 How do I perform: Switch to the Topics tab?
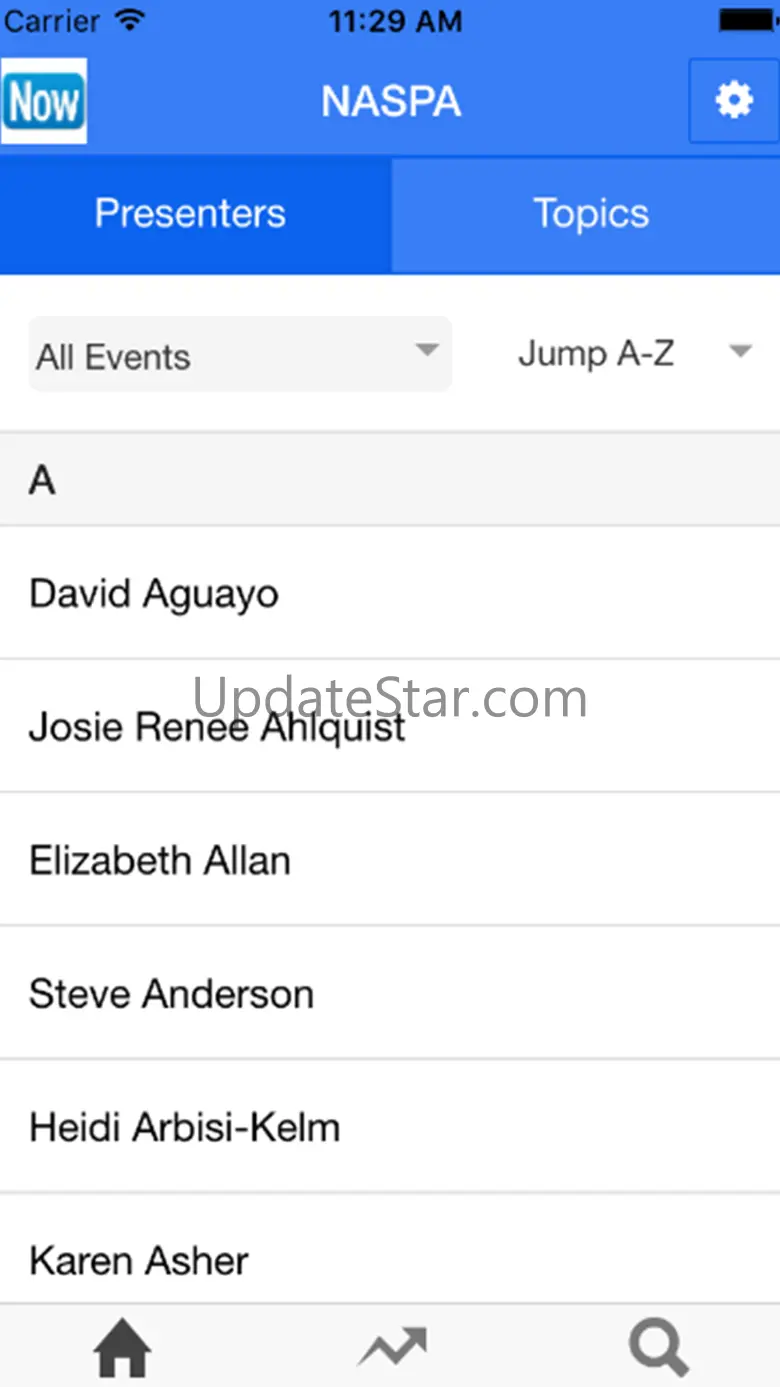590,214
